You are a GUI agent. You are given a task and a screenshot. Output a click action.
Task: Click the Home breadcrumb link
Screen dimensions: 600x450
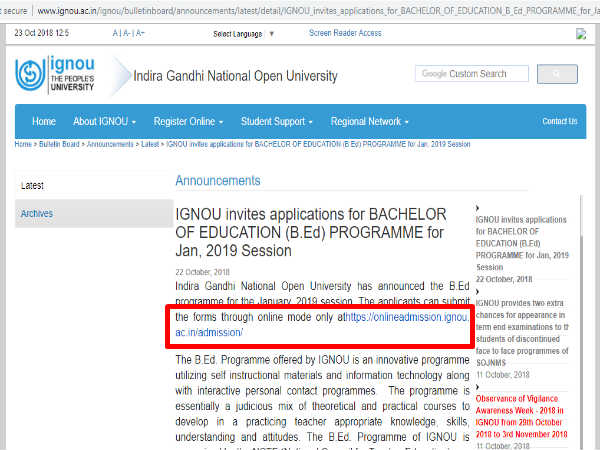[x=23, y=144]
